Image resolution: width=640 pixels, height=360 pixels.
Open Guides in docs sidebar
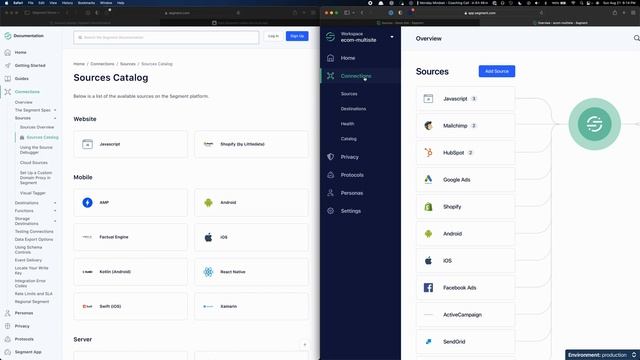pos(22,78)
